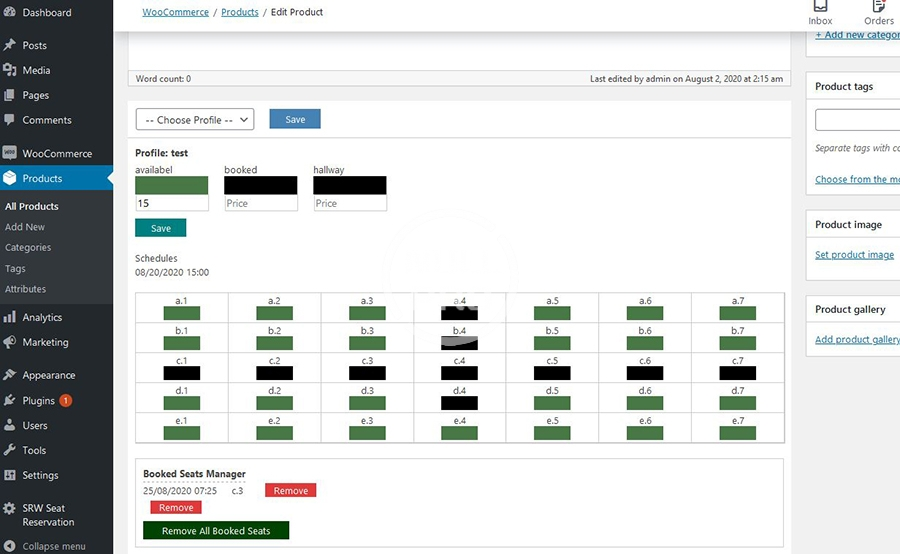Click the Analytics bar chart icon
This screenshot has height=554, width=900.
[10, 317]
